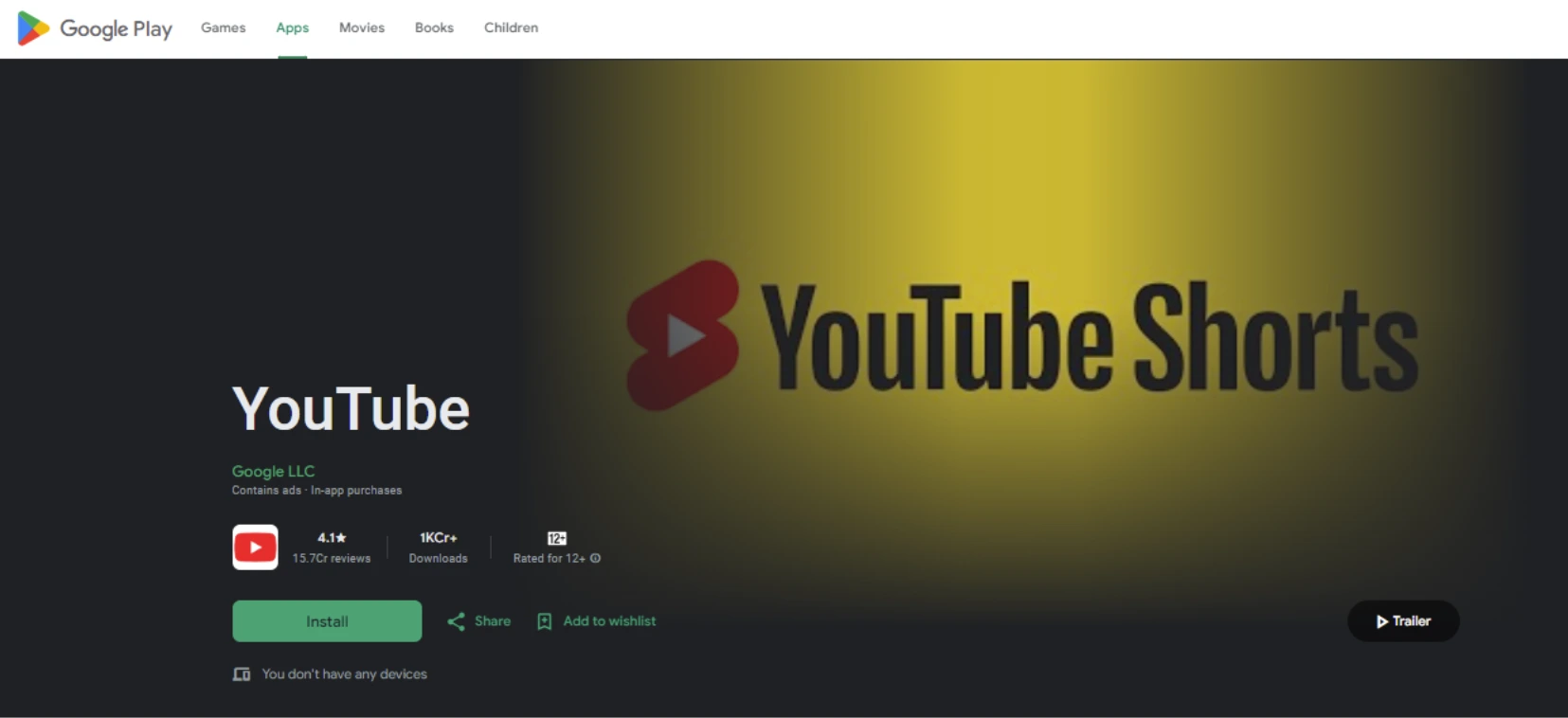1568x718 pixels.
Task: Open the Games tab
Action: click(224, 27)
